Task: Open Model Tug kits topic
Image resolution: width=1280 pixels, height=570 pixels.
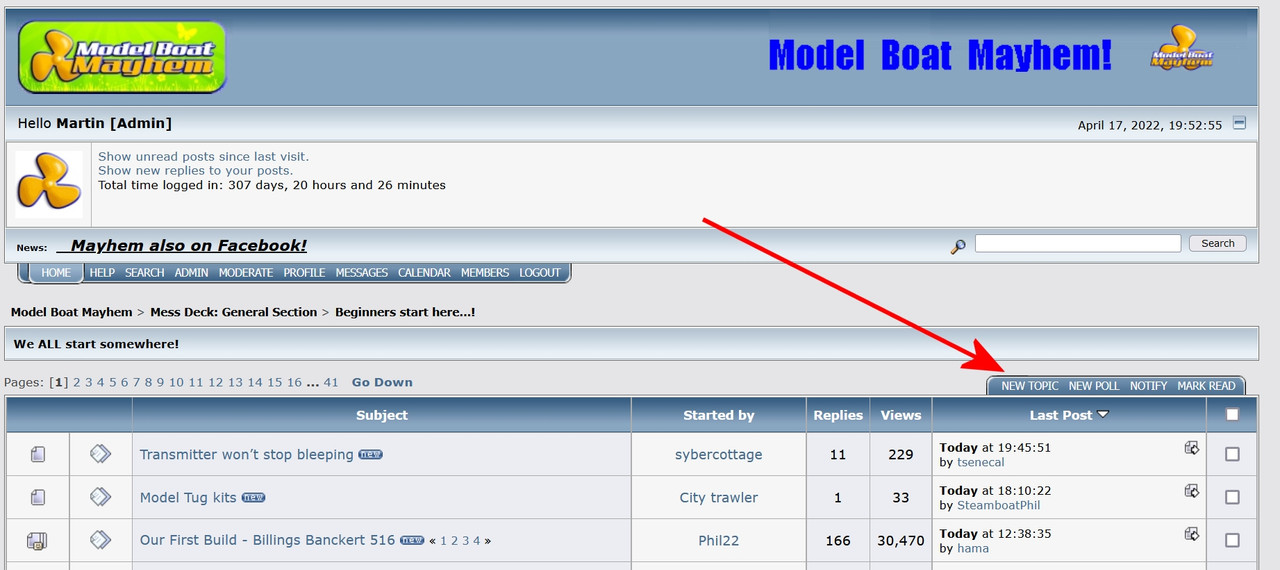Action: 188,497
